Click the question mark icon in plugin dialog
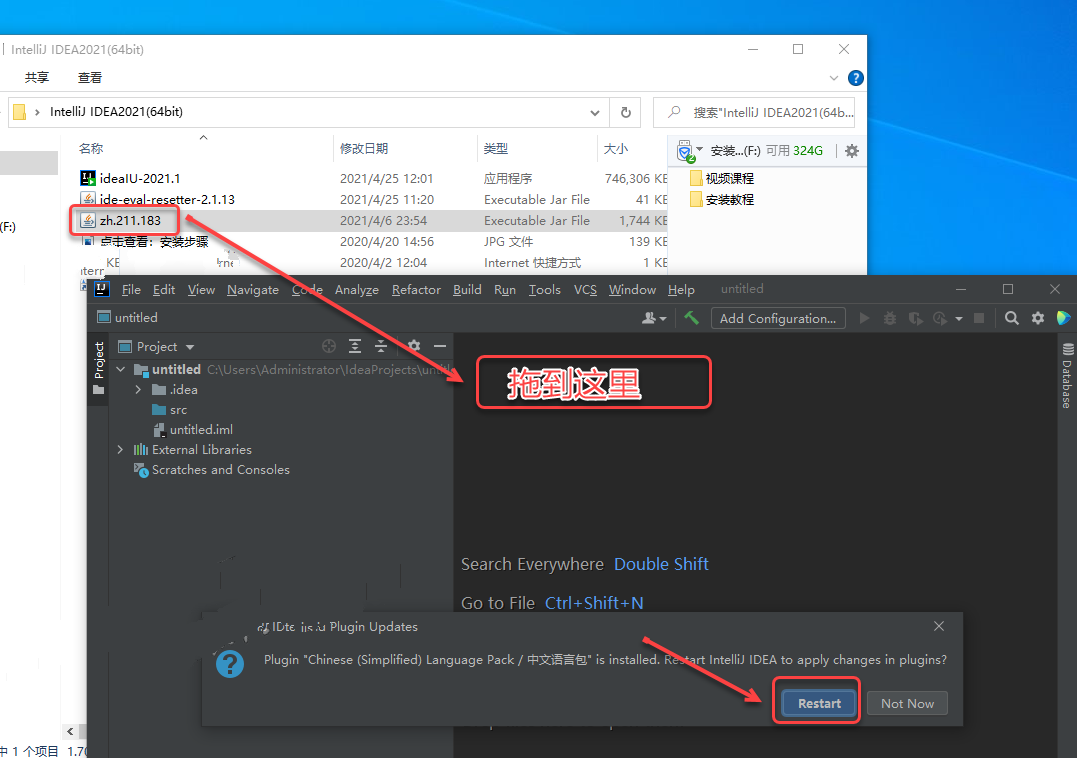 point(229,664)
